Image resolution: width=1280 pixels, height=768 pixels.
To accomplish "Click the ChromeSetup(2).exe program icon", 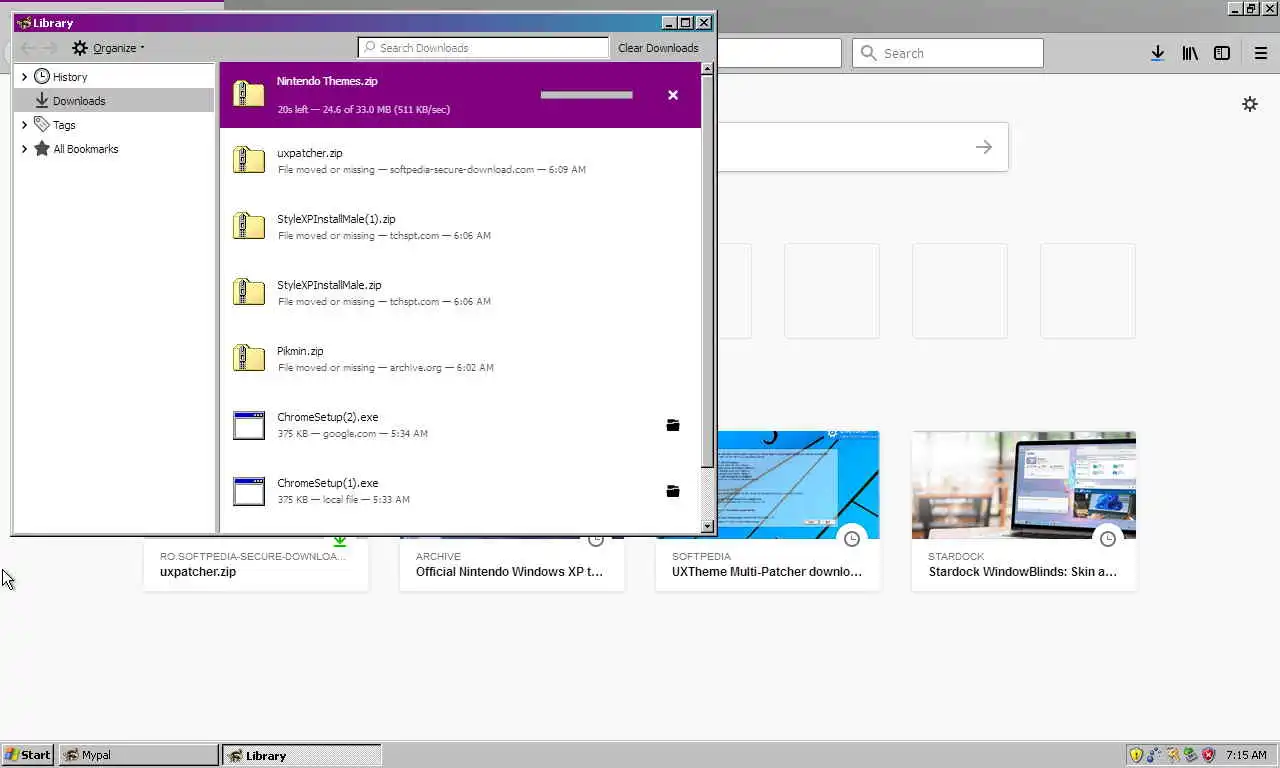I will 249,425.
